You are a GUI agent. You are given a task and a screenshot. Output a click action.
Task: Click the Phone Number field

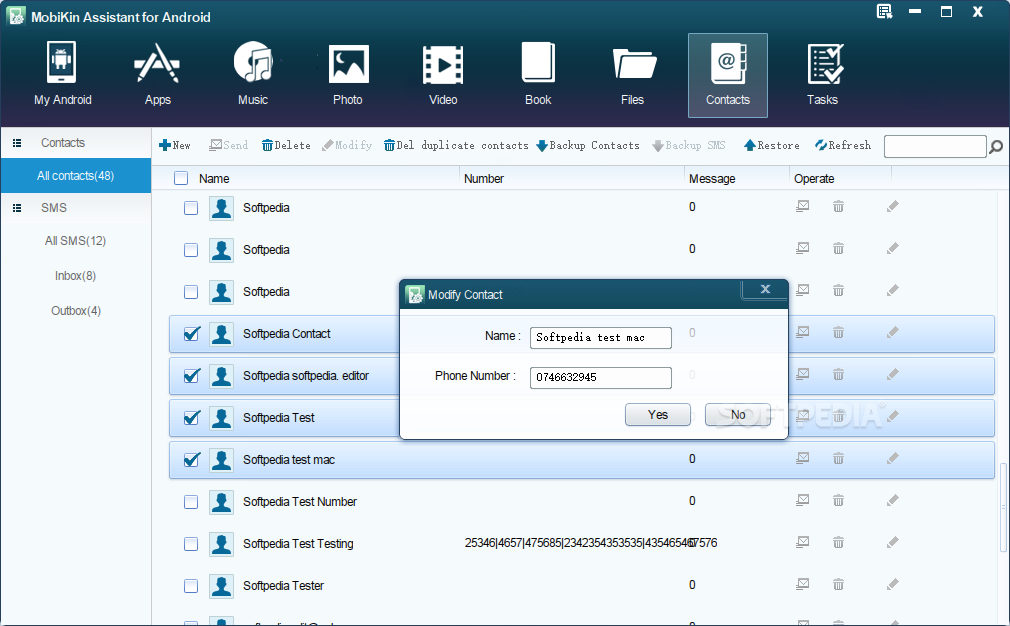[600, 377]
